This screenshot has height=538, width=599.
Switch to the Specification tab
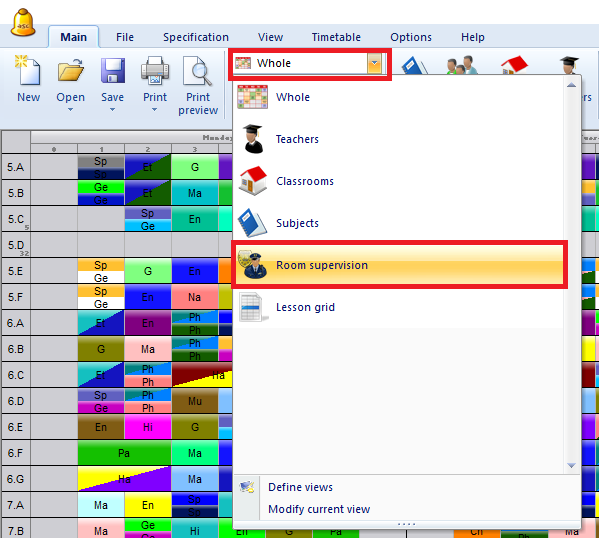pos(196,37)
